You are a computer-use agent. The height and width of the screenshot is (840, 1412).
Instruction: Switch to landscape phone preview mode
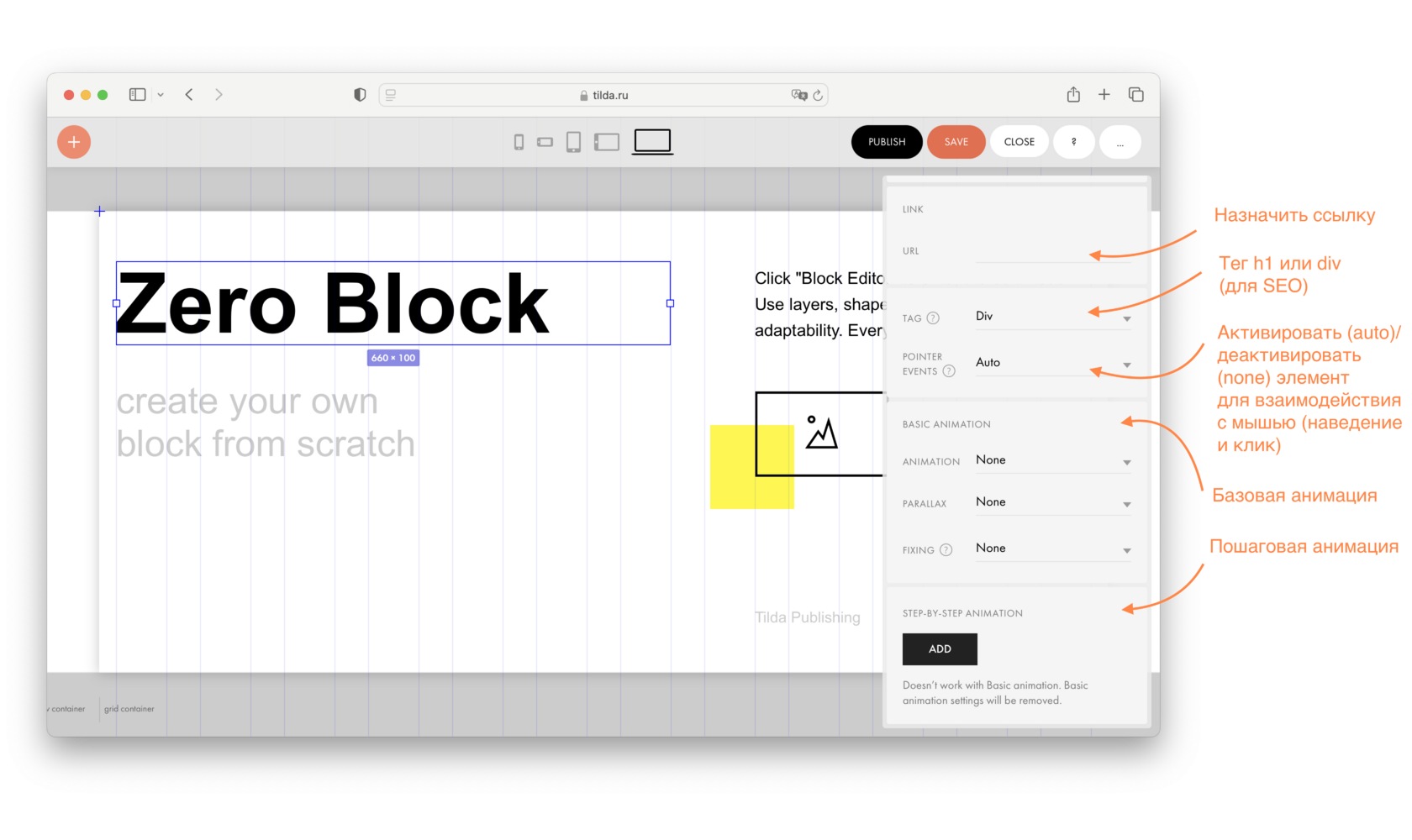pos(545,142)
